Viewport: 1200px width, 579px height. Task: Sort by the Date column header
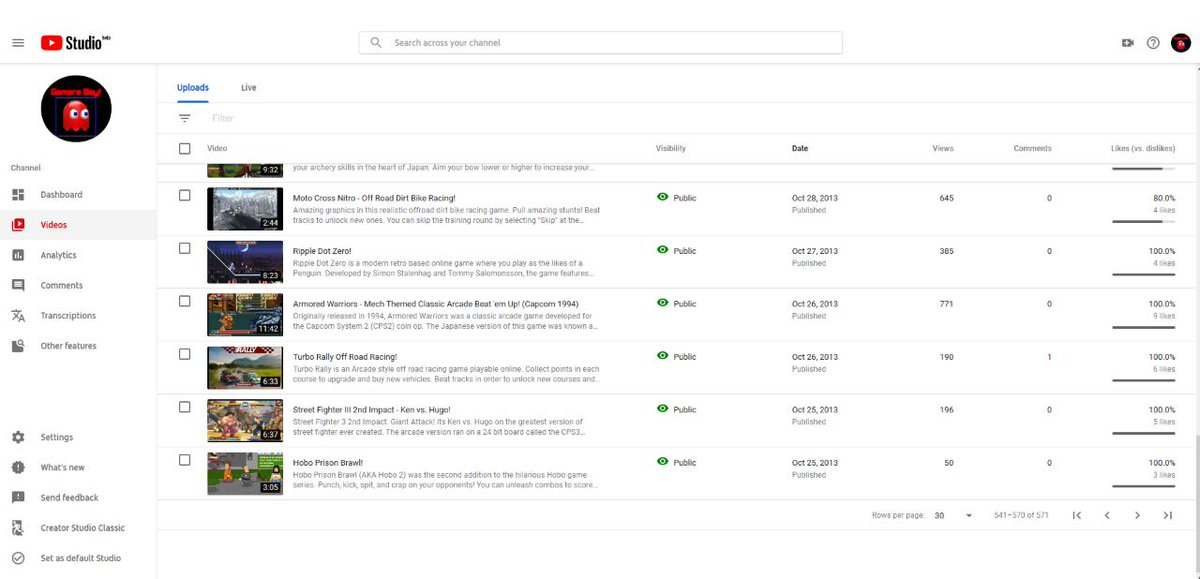[800, 148]
